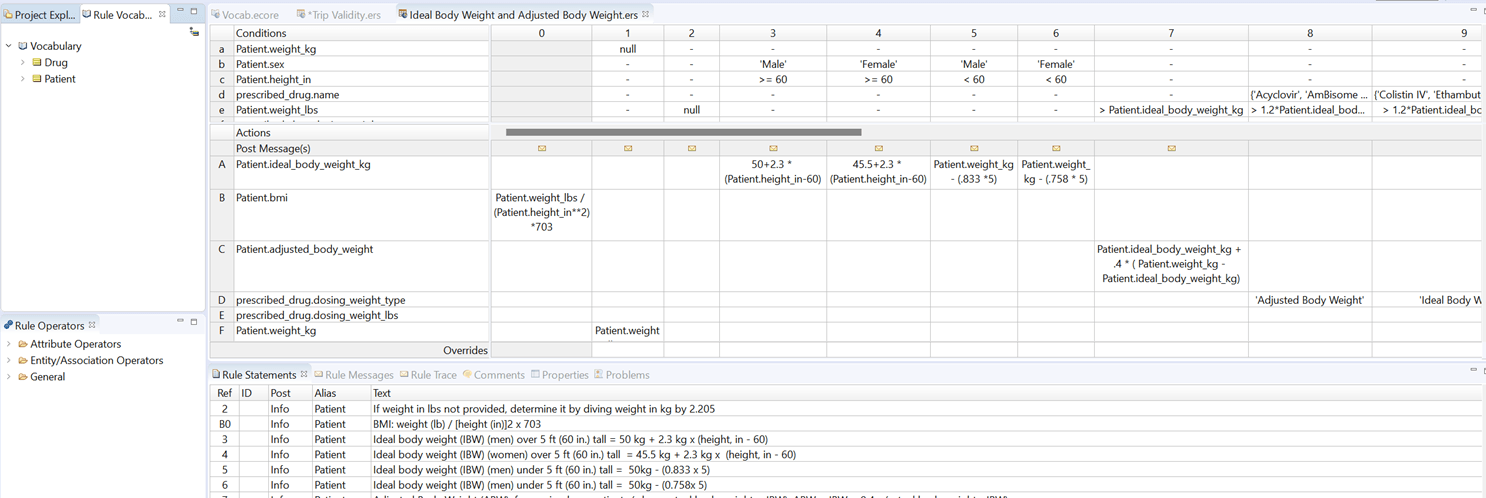Expand the Drug vocabulary node
This screenshot has width=1486, height=498.
[x=23, y=63]
